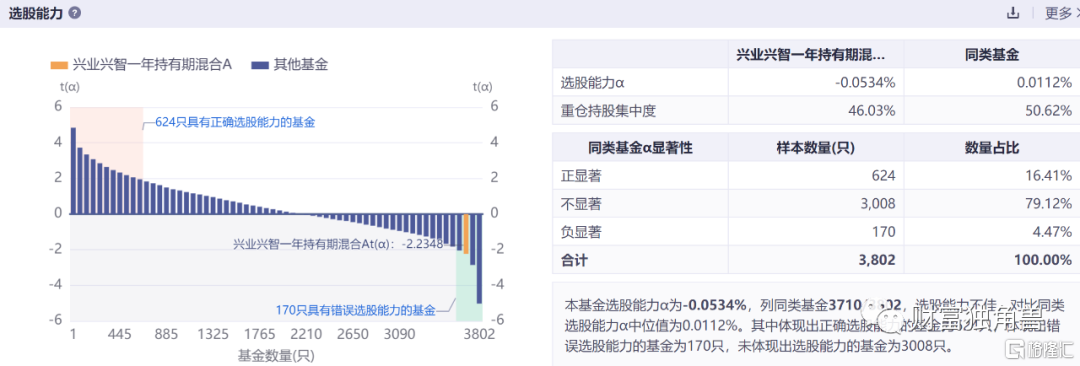Click the orange legend color swatch

click(59, 65)
